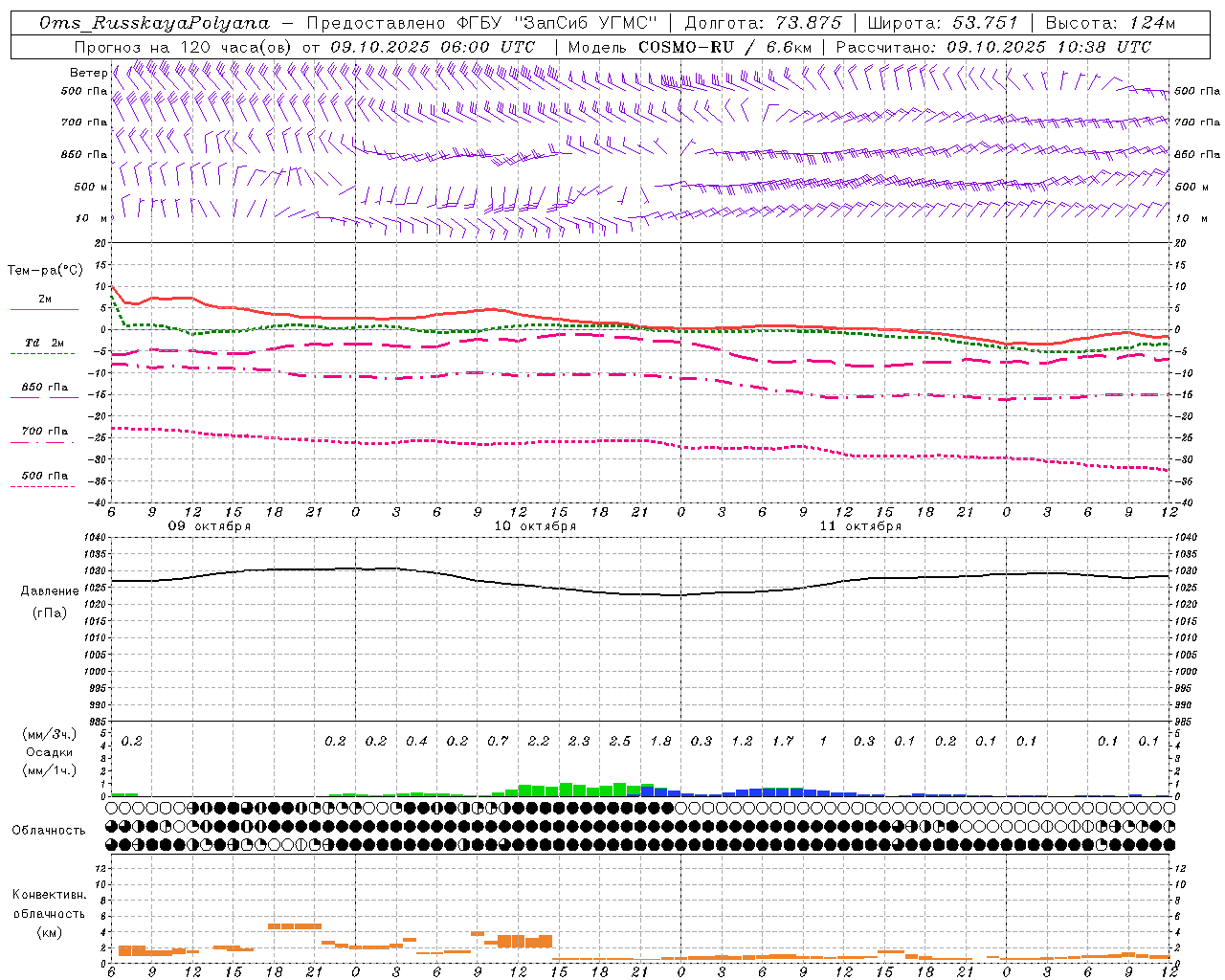Click the model name COSMO-RU / 6.6км

pyautogui.click(x=724, y=47)
